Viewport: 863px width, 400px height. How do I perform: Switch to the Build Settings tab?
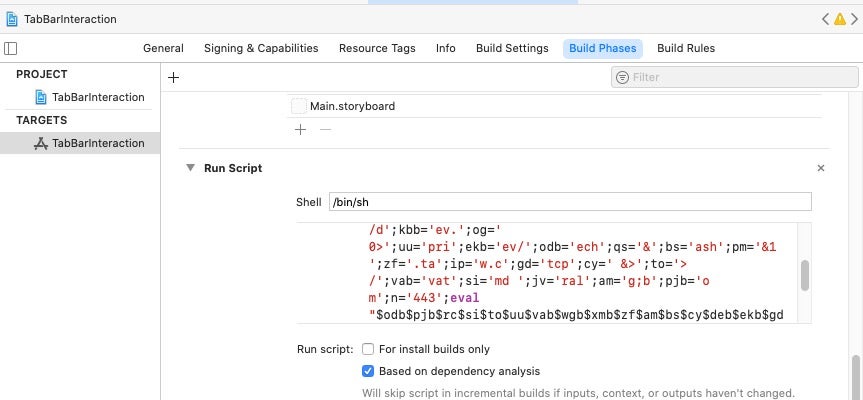coord(512,48)
